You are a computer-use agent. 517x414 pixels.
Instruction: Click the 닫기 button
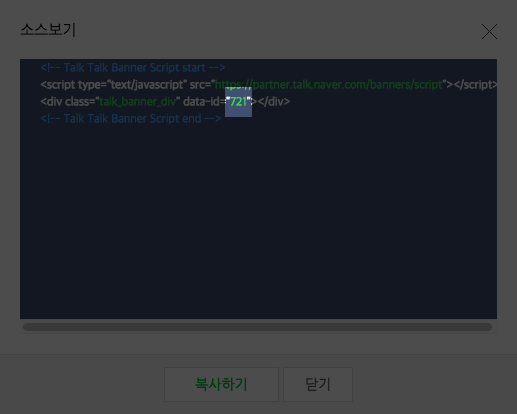[x=318, y=384]
